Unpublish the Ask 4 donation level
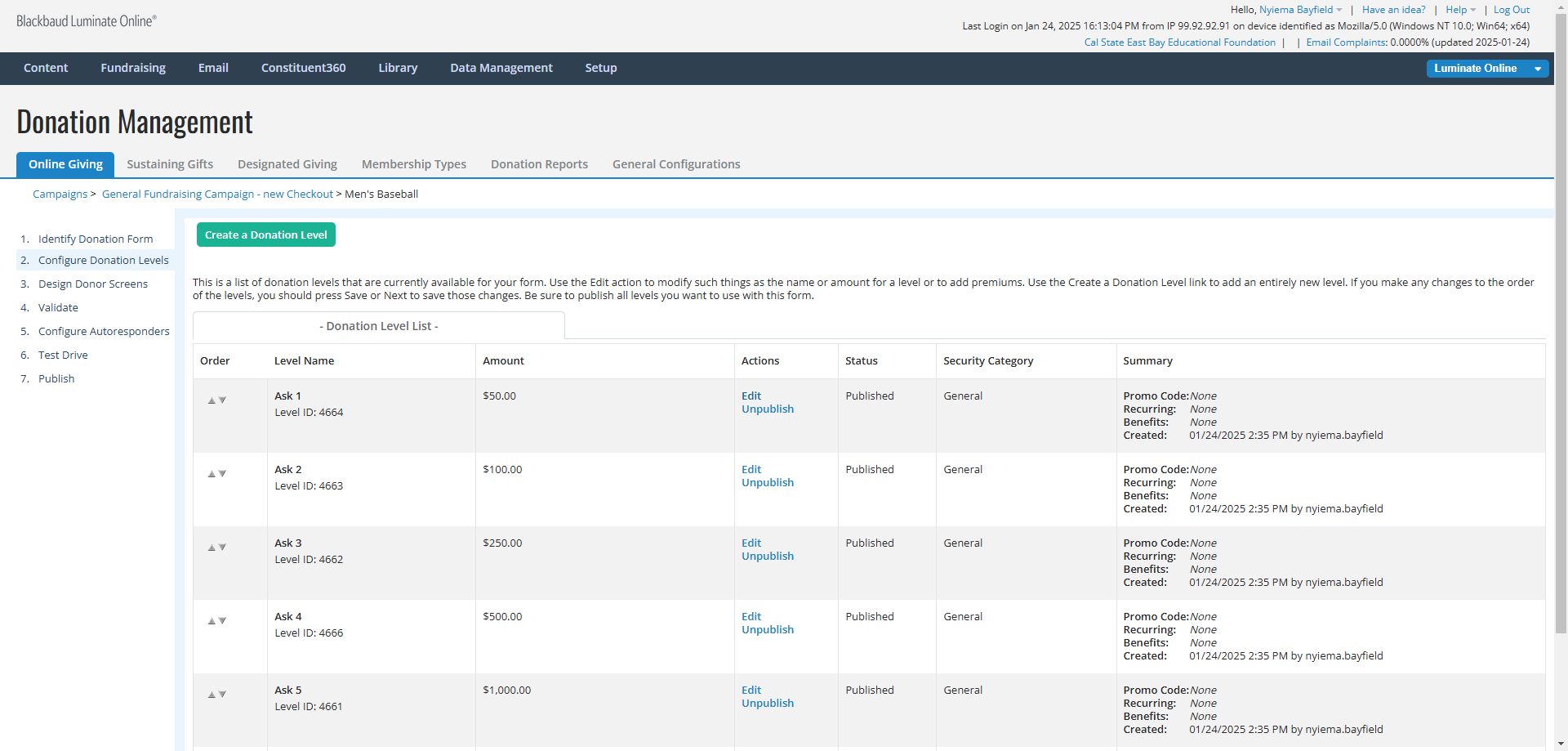Screen dimensions: 1568x751 coord(768,629)
